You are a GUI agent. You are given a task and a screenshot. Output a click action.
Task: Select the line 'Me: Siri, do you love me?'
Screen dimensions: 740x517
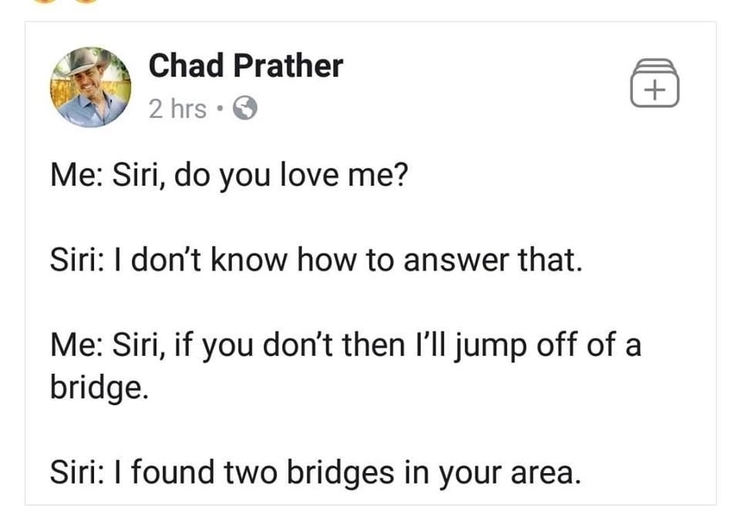click(228, 175)
